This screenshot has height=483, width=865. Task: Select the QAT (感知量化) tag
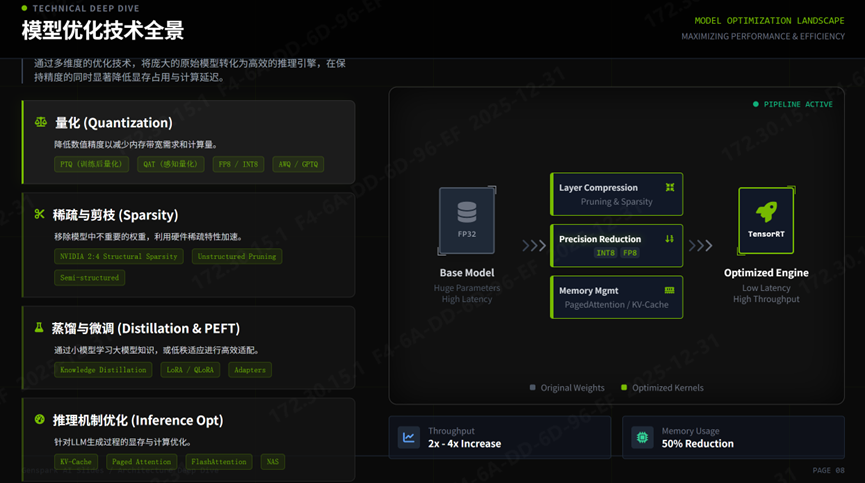click(x=170, y=164)
